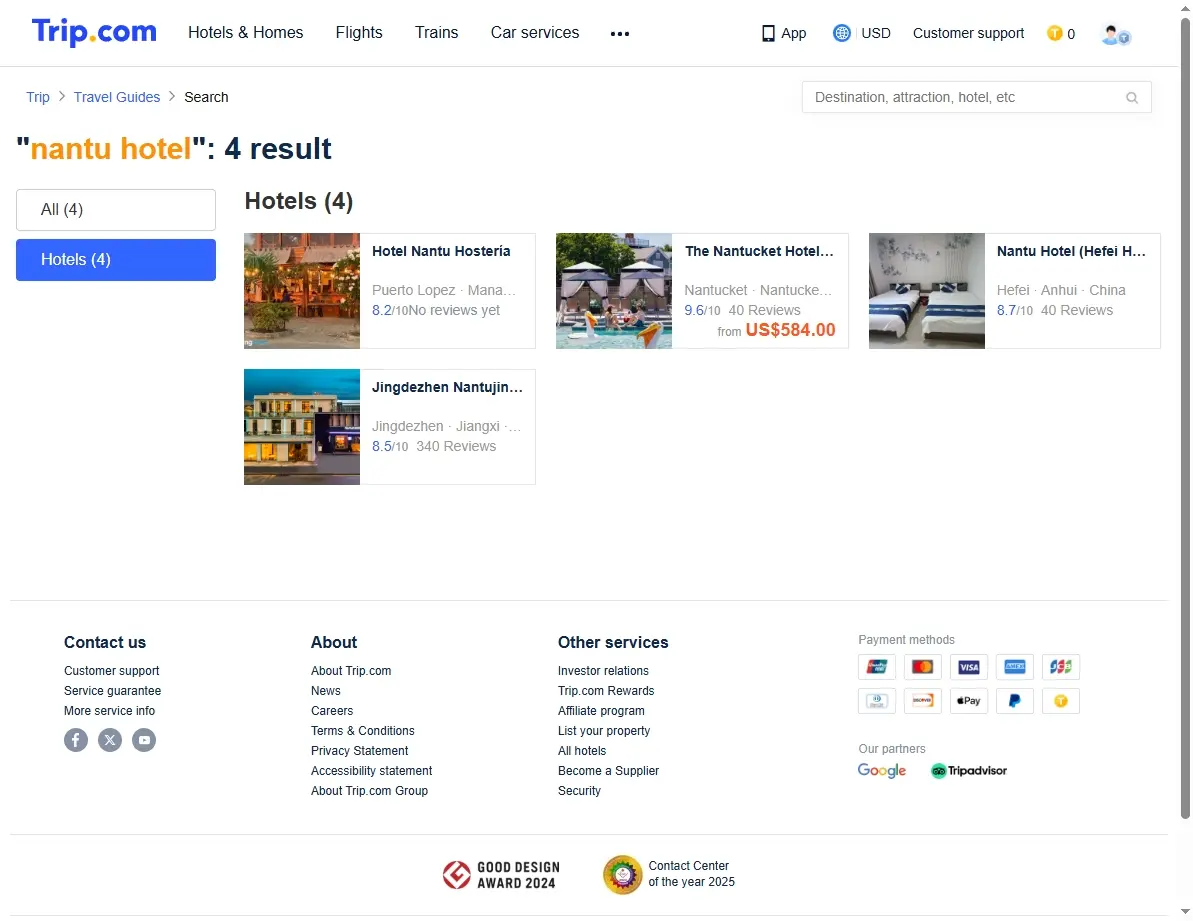Click the Apple Pay payment icon
The width and height of the screenshot is (1193, 921).
coord(969,700)
